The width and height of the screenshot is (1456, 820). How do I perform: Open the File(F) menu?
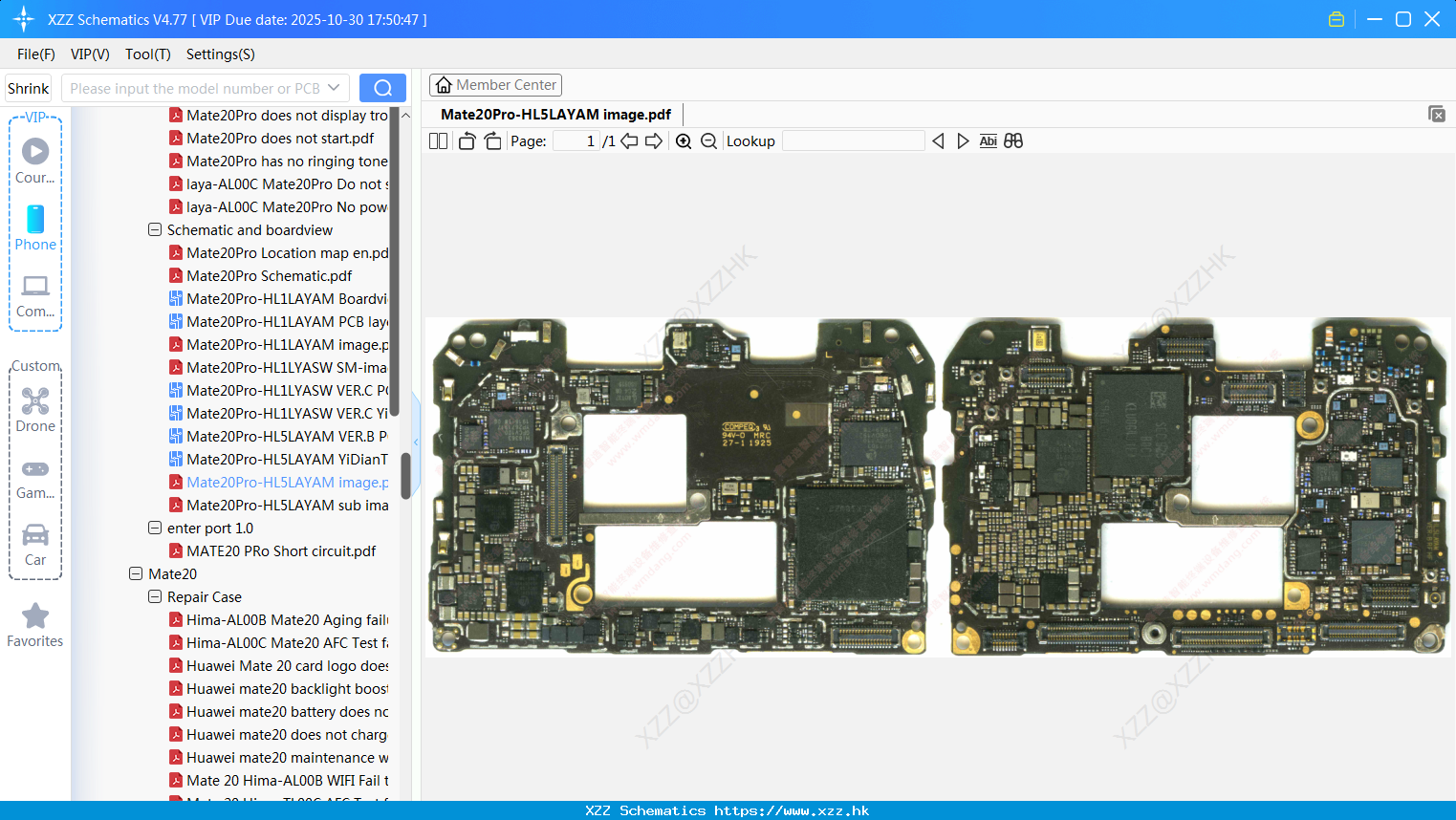(x=36, y=54)
